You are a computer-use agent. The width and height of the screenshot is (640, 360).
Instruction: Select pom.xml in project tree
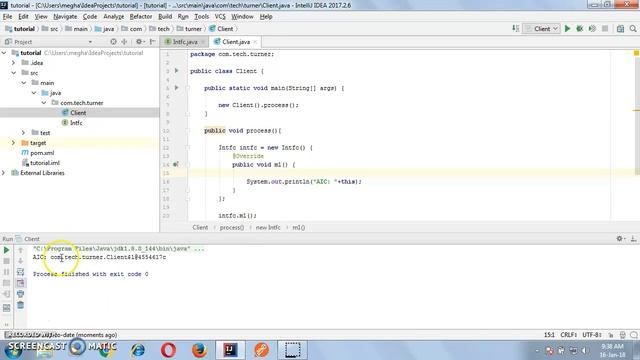[x=42, y=153]
